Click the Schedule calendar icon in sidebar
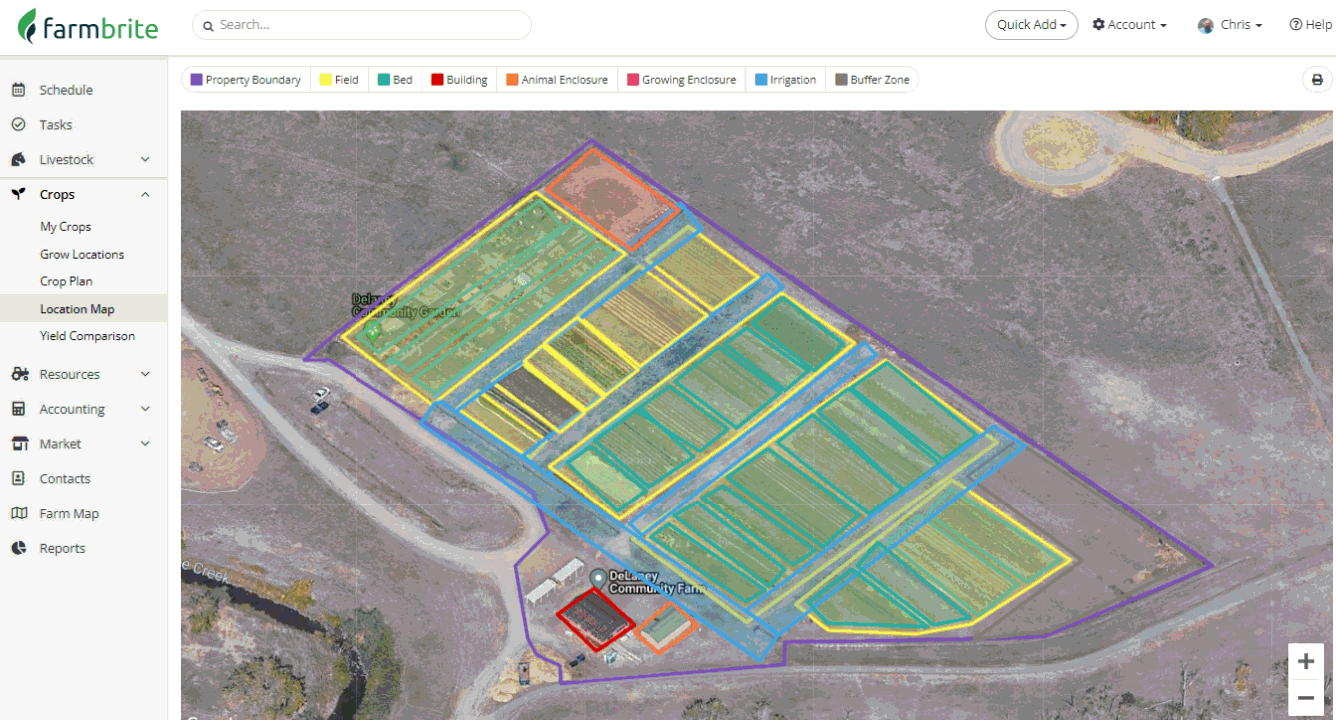The height and width of the screenshot is (720, 1336). click(18, 90)
